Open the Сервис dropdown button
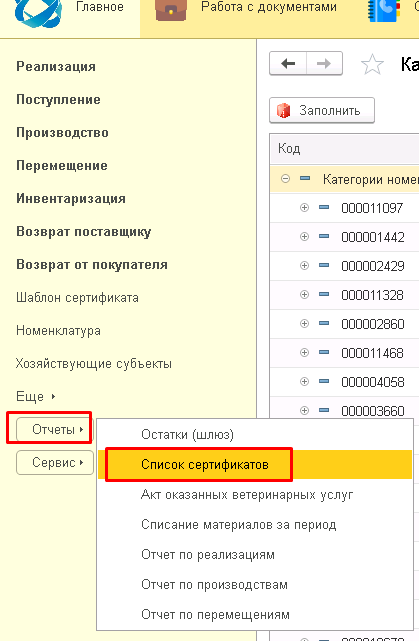Image resolution: width=419 pixels, height=641 pixels. (x=55, y=462)
